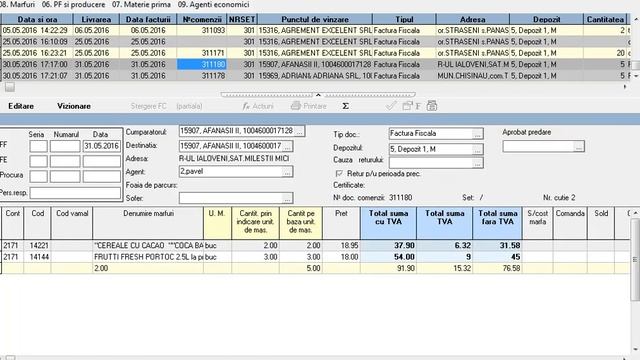The height and width of the screenshot is (360, 640).
Task: Click the Procura Numarul input field
Action: [x=65, y=176]
